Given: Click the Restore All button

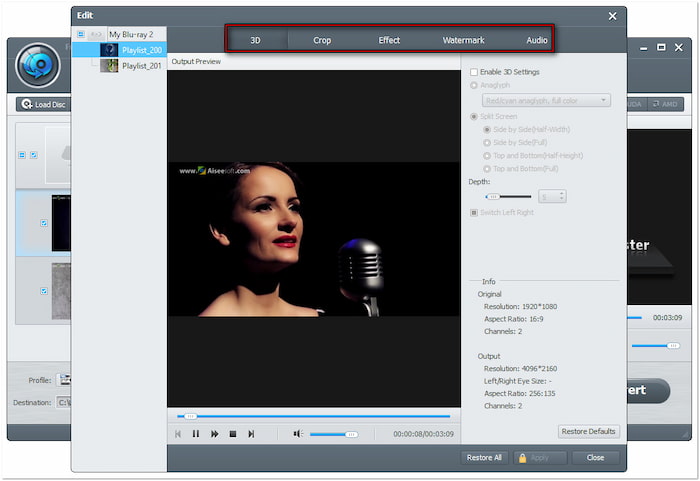Looking at the screenshot, I should (483, 457).
